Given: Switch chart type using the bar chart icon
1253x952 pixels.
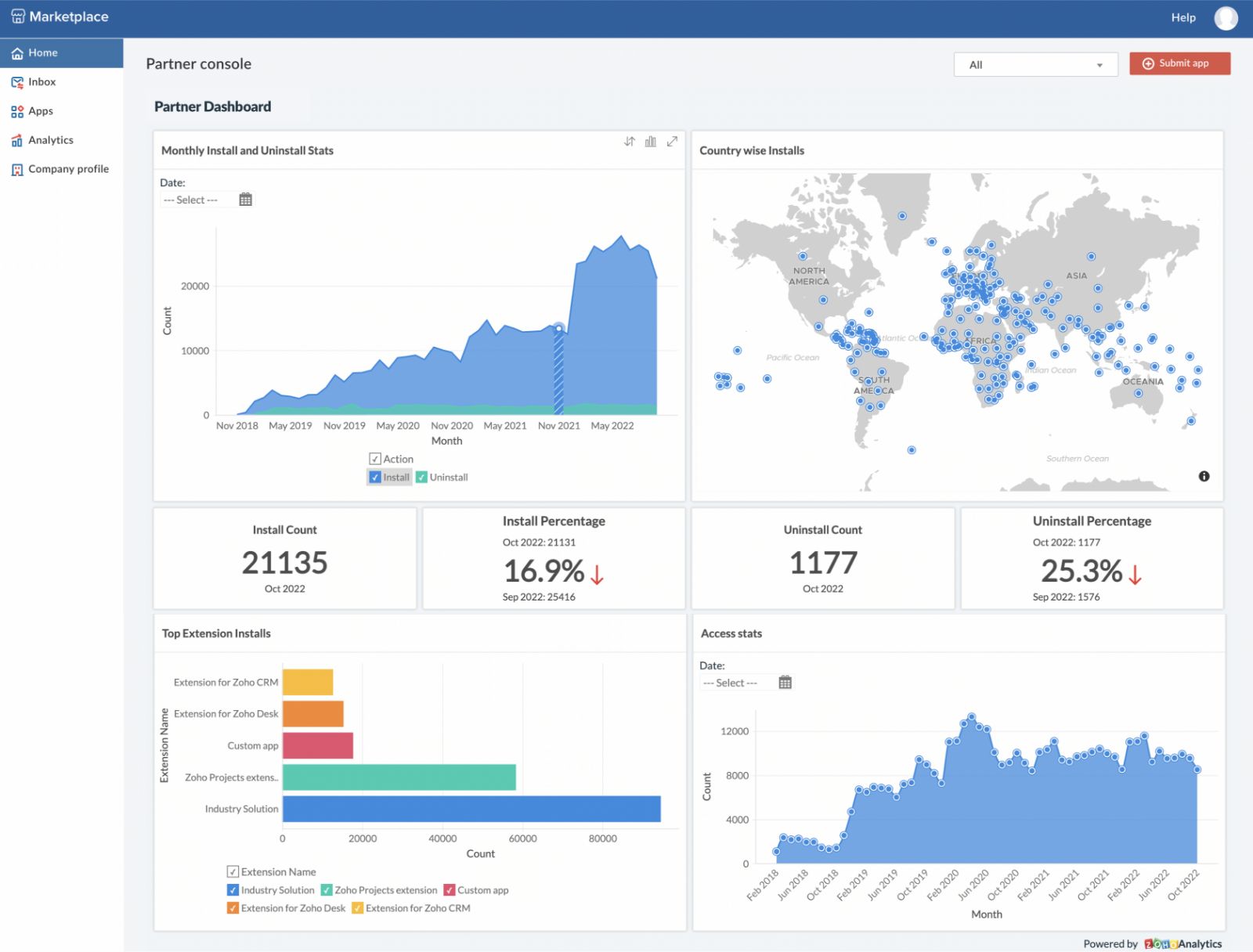Looking at the screenshot, I should [651, 142].
